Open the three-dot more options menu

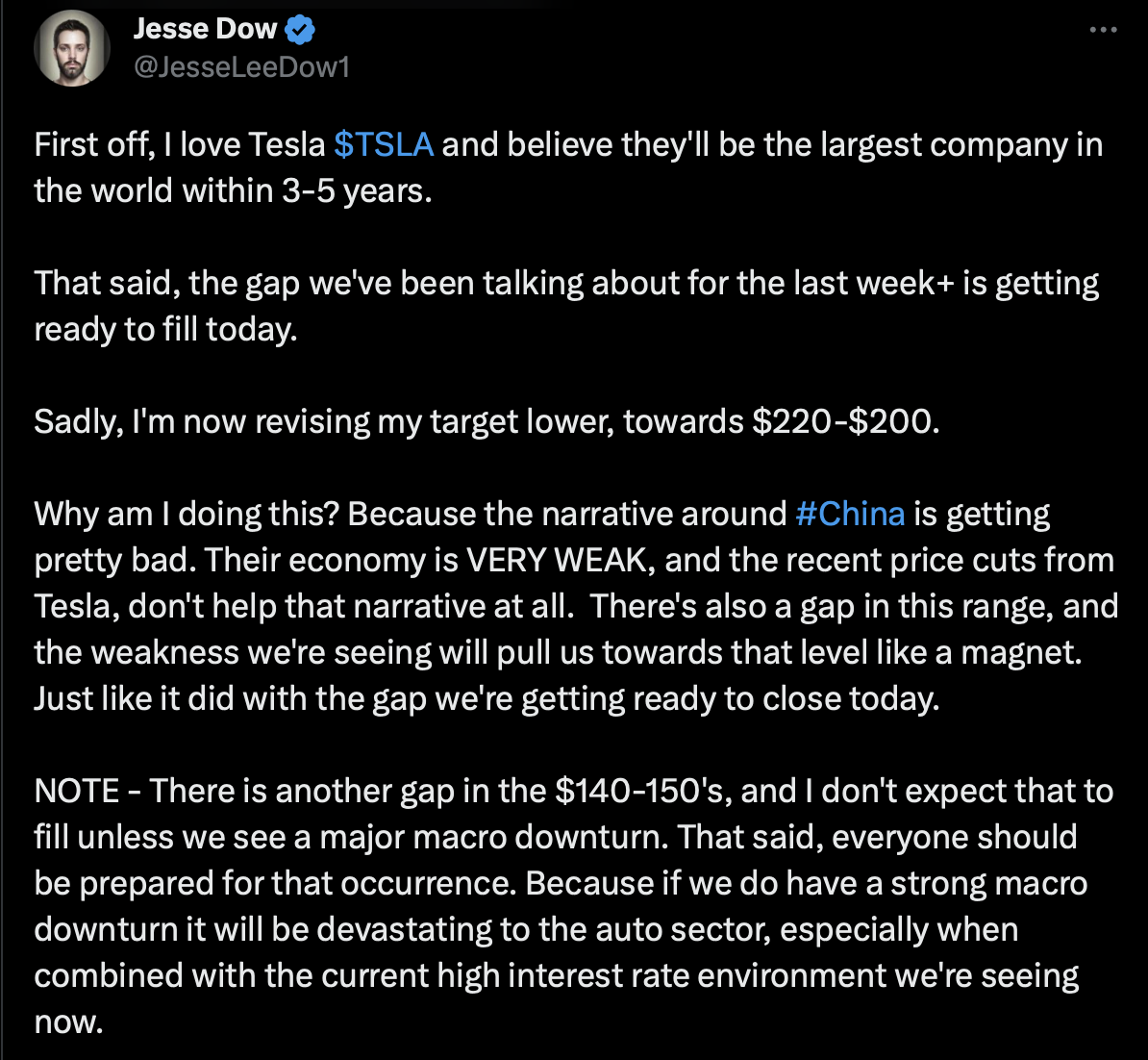click(x=1103, y=31)
